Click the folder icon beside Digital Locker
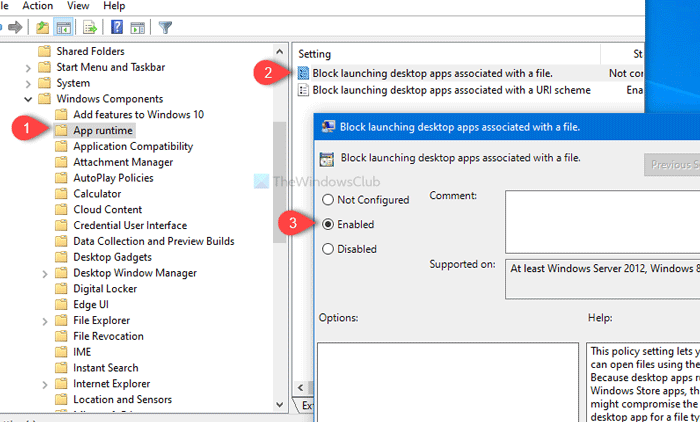The height and width of the screenshot is (422, 700). pyautogui.click(x=61, y=289)
